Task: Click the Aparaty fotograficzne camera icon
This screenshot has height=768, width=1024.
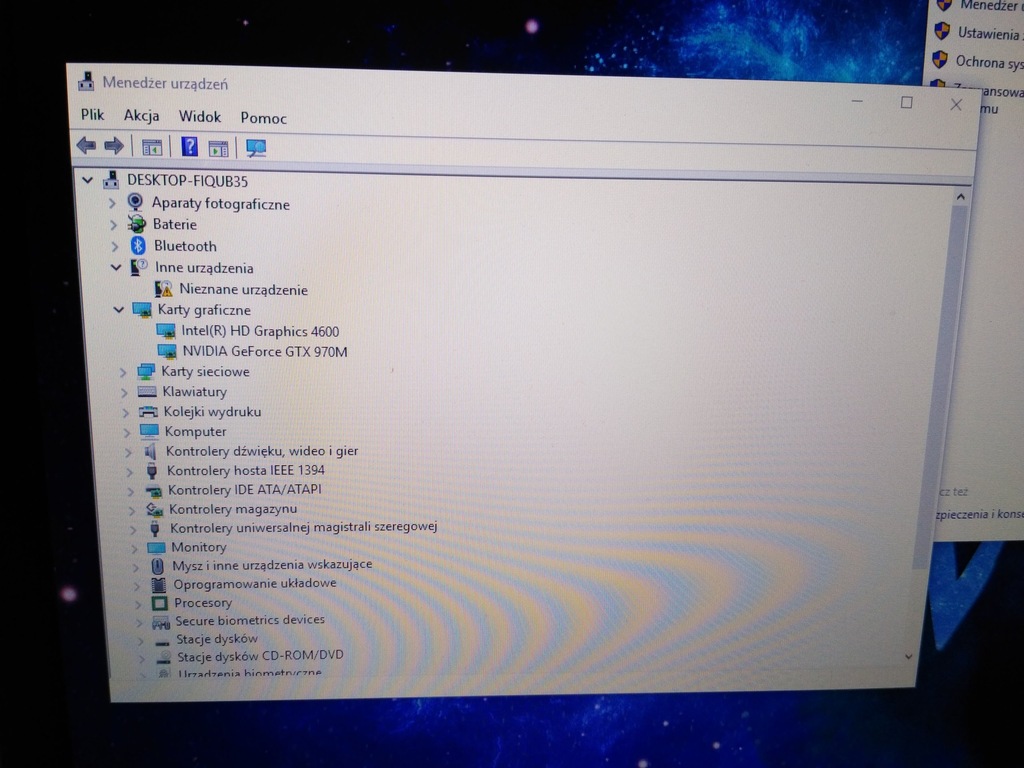Action: (135, 202)
